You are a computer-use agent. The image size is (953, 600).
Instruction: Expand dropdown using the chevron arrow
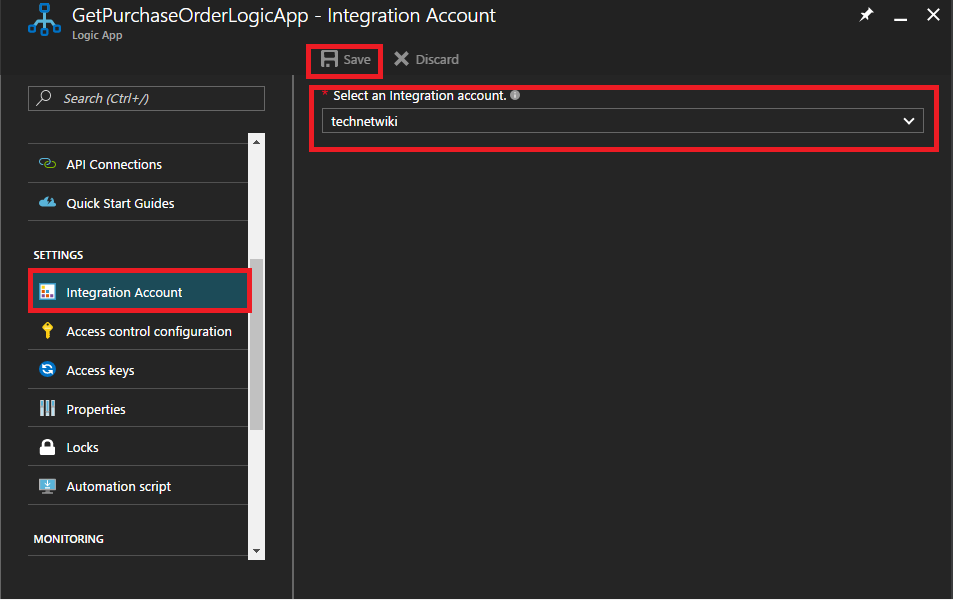click(909, 121)
